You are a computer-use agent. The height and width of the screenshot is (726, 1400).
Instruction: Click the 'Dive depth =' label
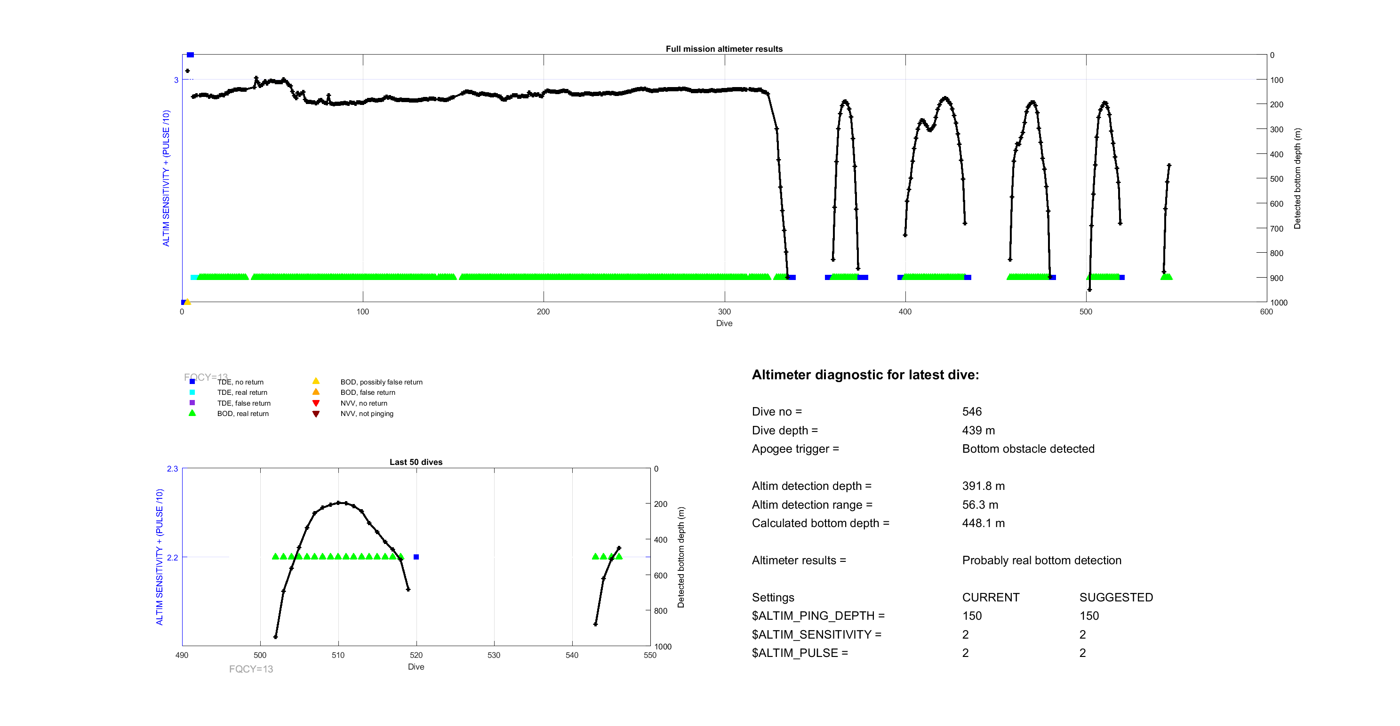pyautogui.click(x=785, y=430)
